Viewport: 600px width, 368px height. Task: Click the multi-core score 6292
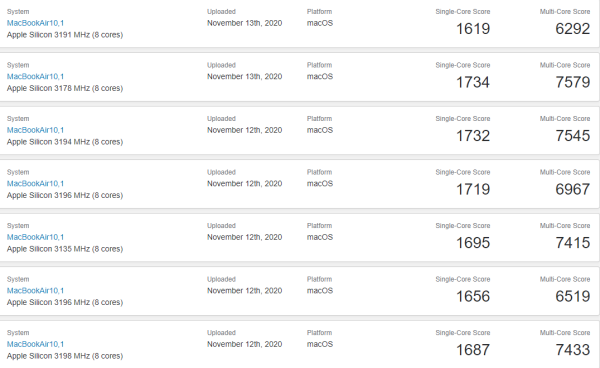click(x=572, y=29)
